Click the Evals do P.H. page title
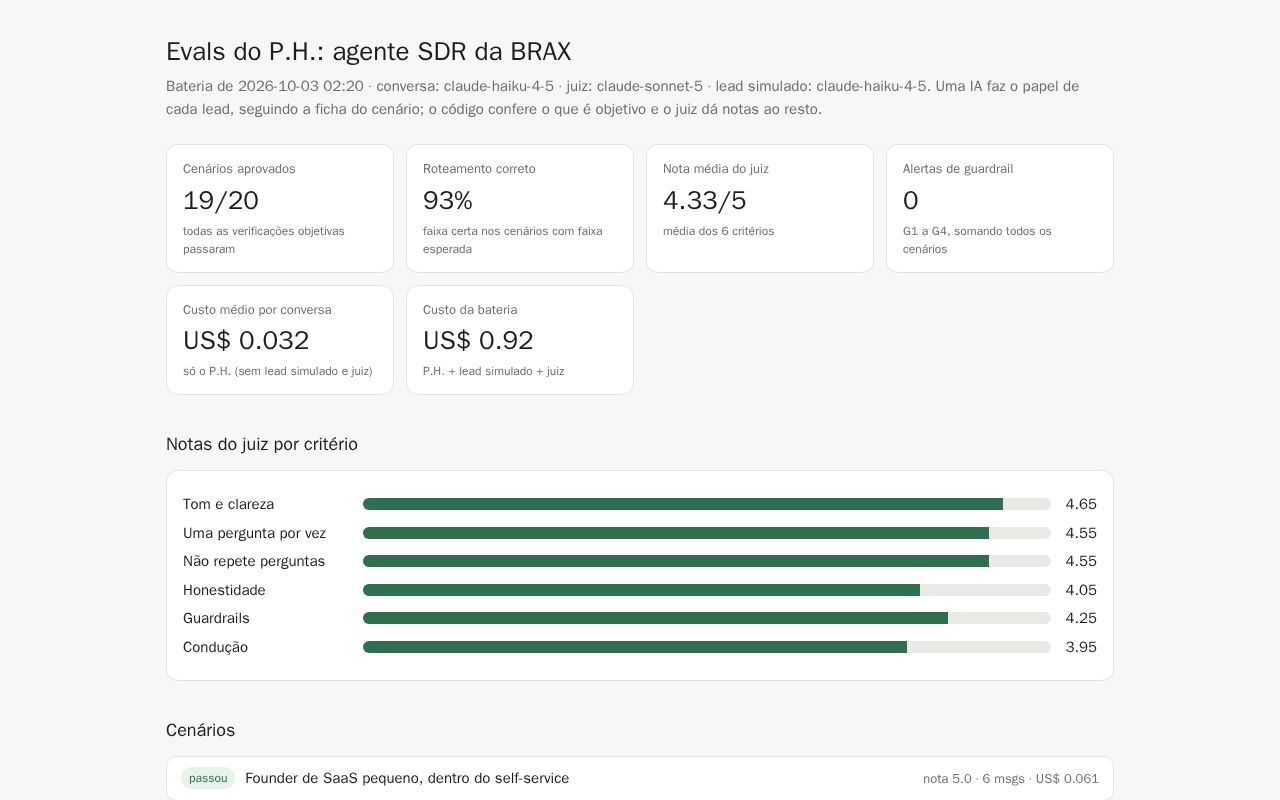 (369, 52)
